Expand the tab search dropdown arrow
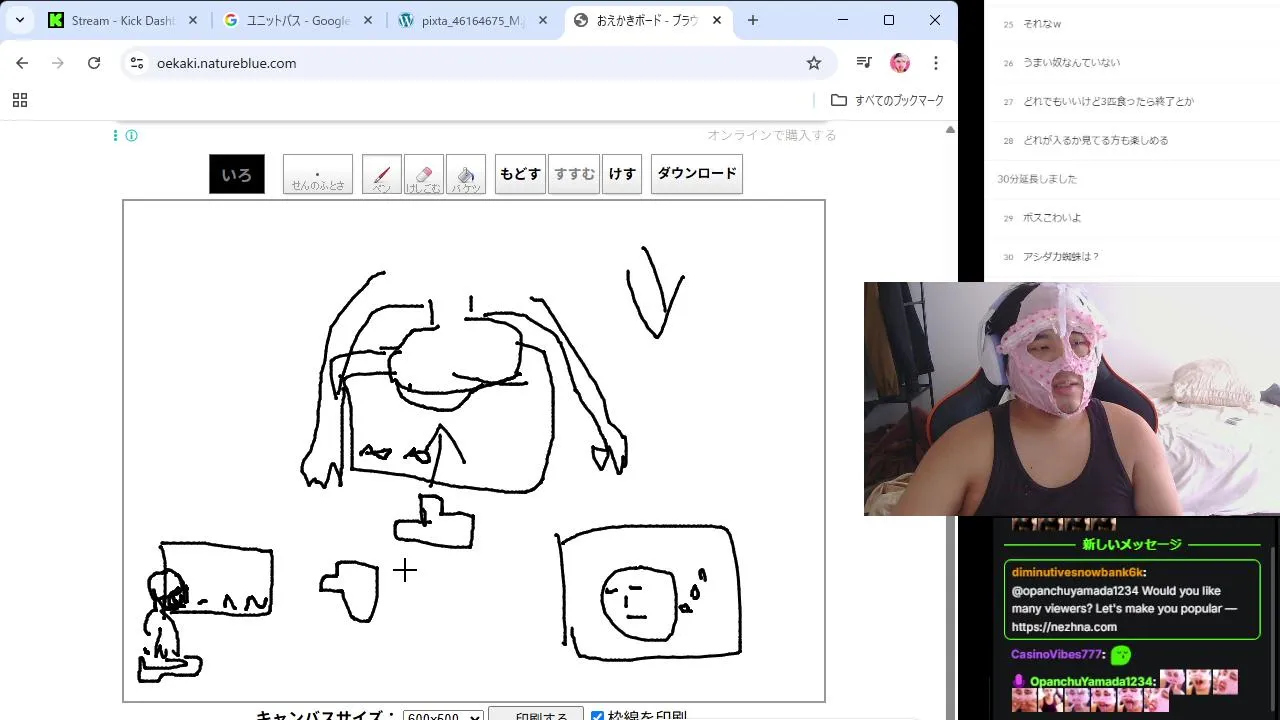 click(x=20, y=20)
